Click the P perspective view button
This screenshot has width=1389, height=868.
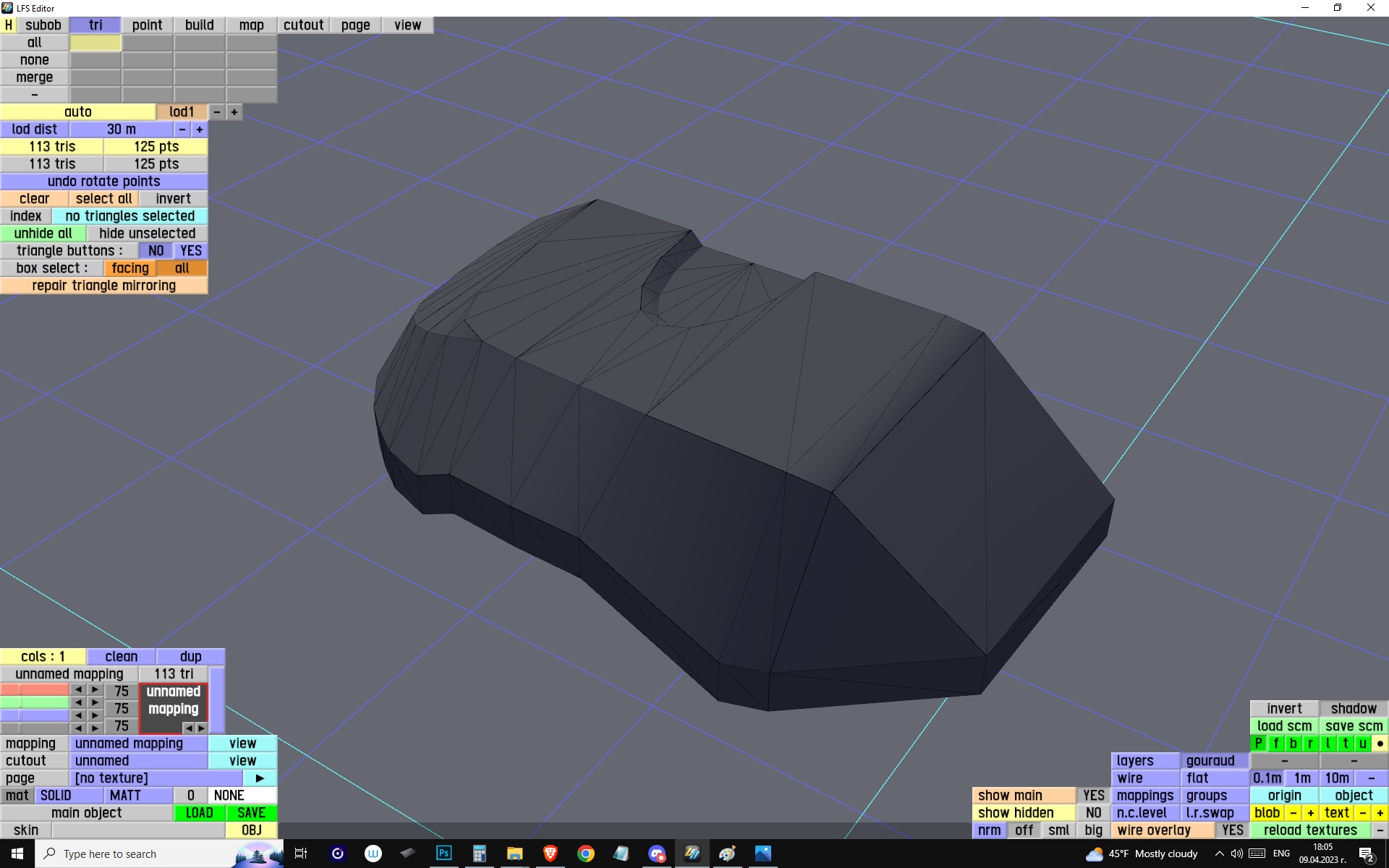[x=1258, y=744]
